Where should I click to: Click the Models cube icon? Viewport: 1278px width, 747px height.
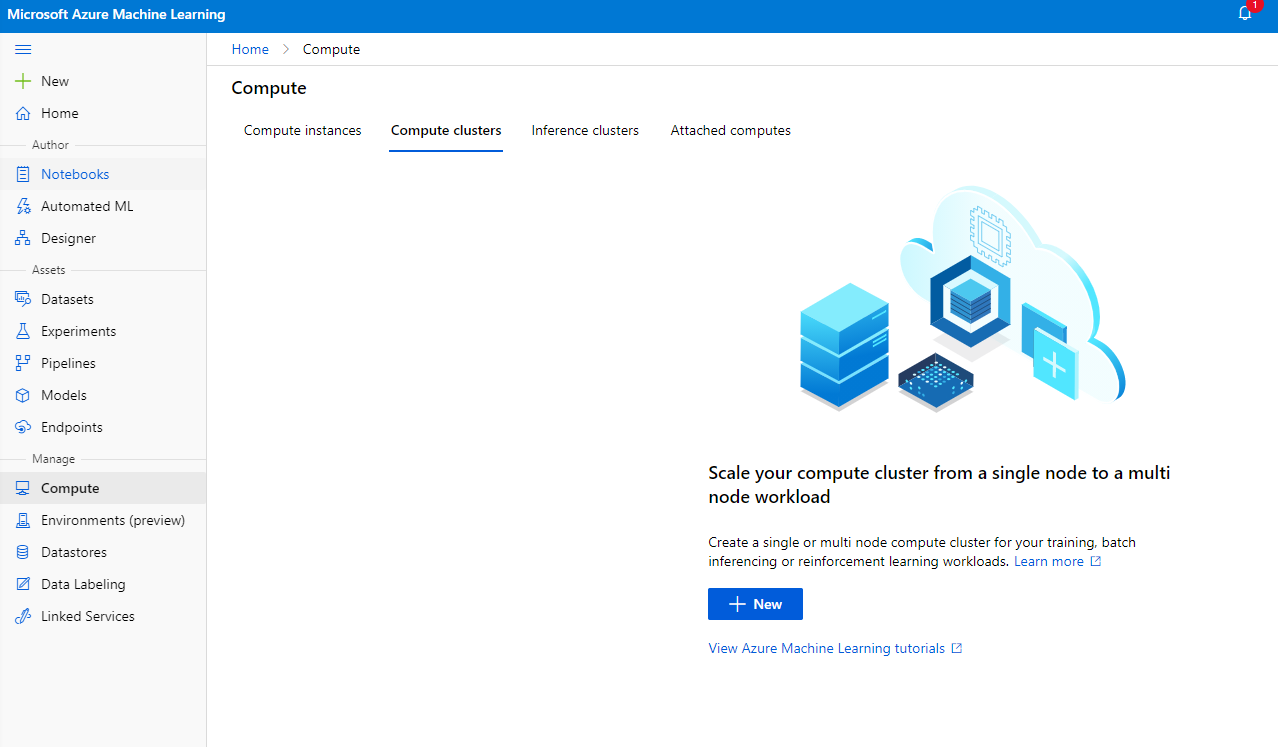point(23,395)
